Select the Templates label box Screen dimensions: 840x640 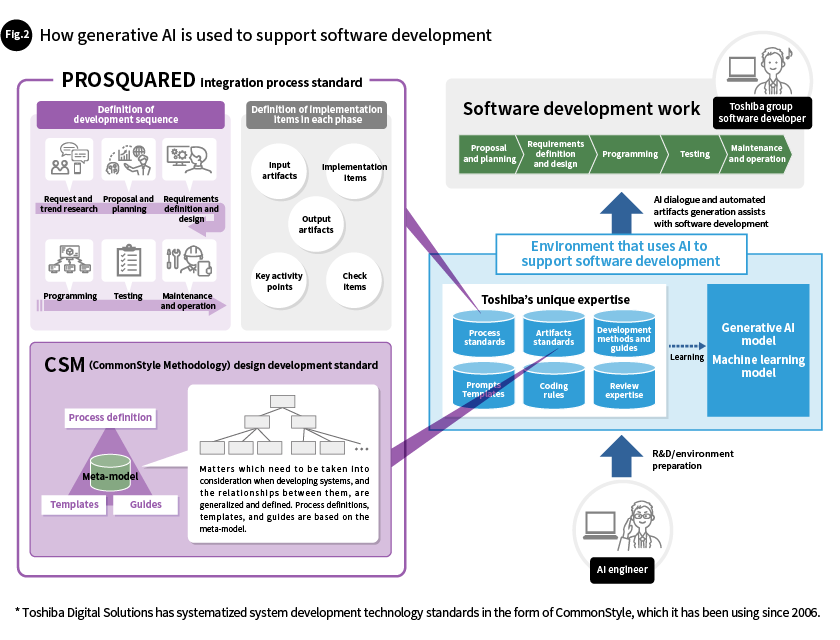tap(74, 505)
